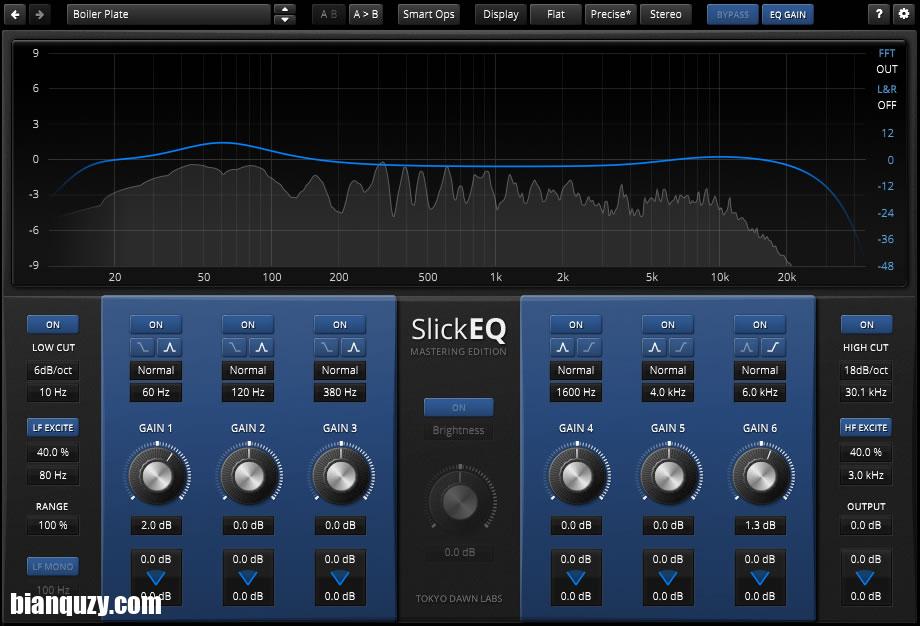Select bell shape for Gain 2 band
Screen dimensions: 920x626
click(262, 347)
